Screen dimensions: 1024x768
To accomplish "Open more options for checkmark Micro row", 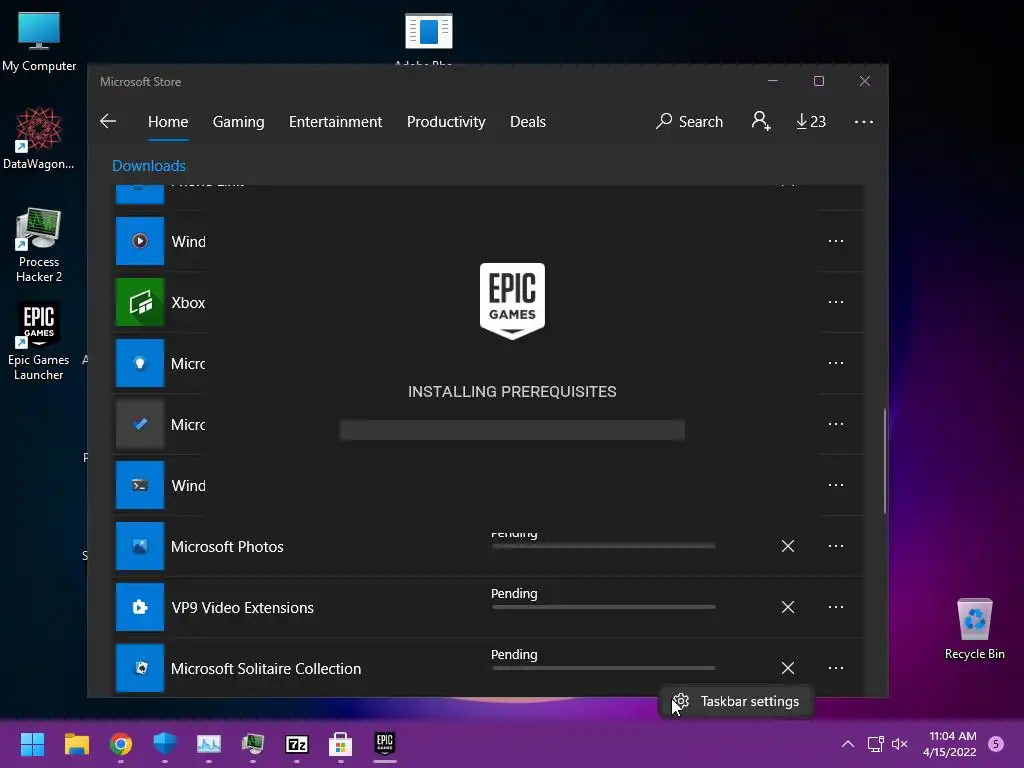I will tap(836, 424).
